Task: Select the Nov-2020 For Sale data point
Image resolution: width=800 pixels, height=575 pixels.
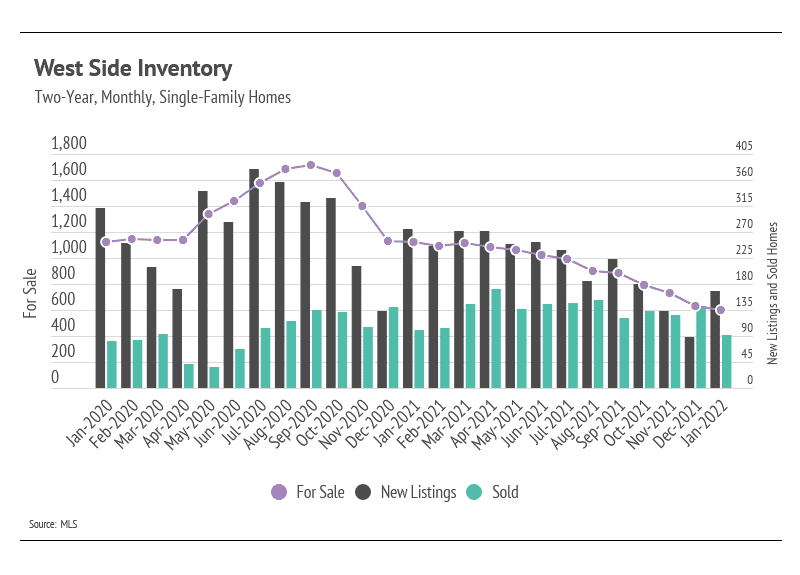Action: (362, 206)
